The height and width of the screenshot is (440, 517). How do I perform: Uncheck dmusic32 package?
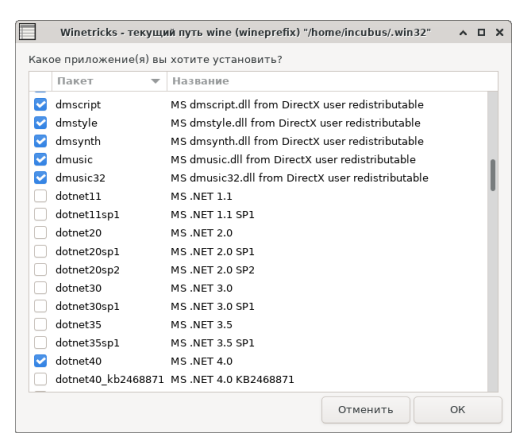pos(41,178)
